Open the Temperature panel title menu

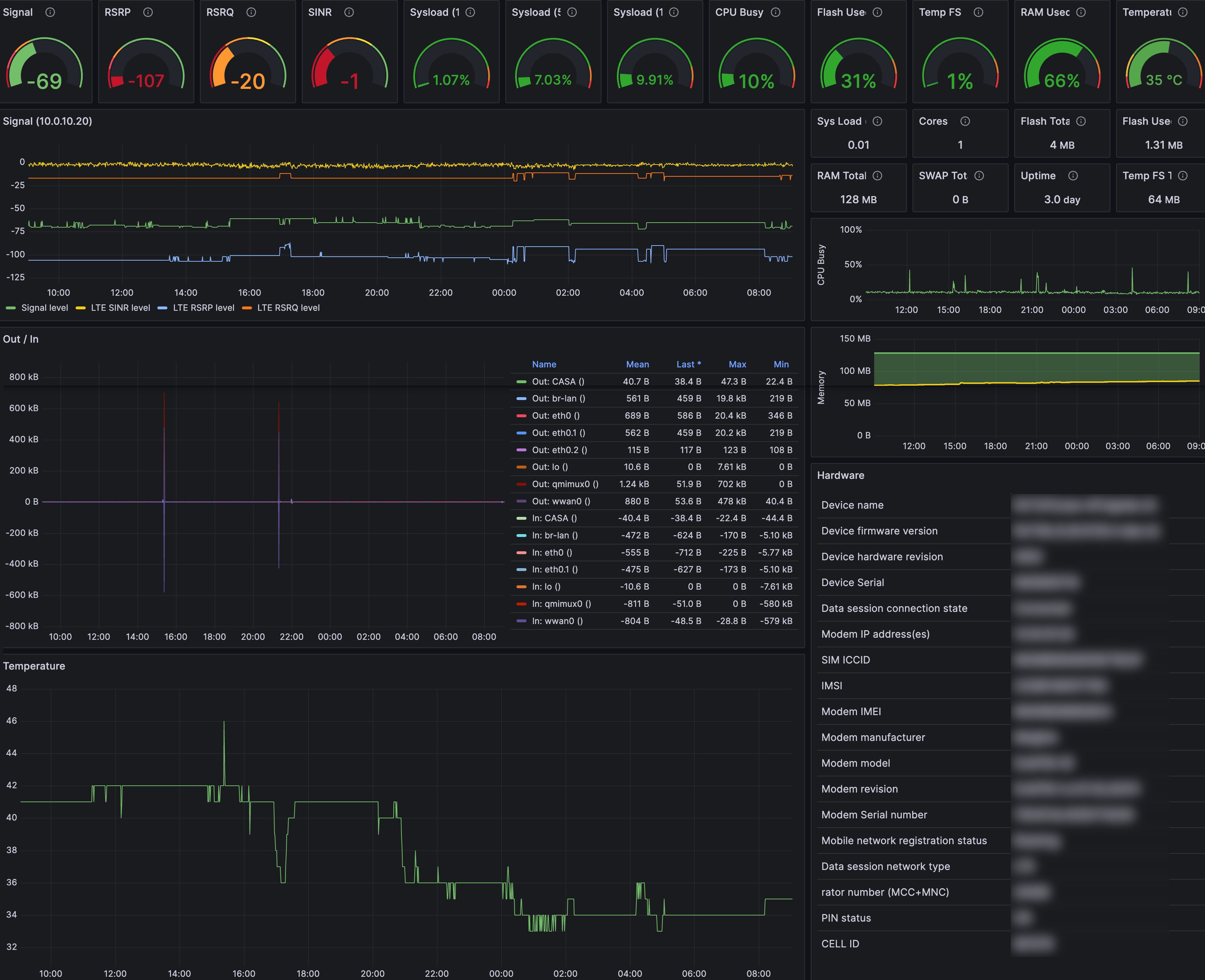click(x=34, y=666)
